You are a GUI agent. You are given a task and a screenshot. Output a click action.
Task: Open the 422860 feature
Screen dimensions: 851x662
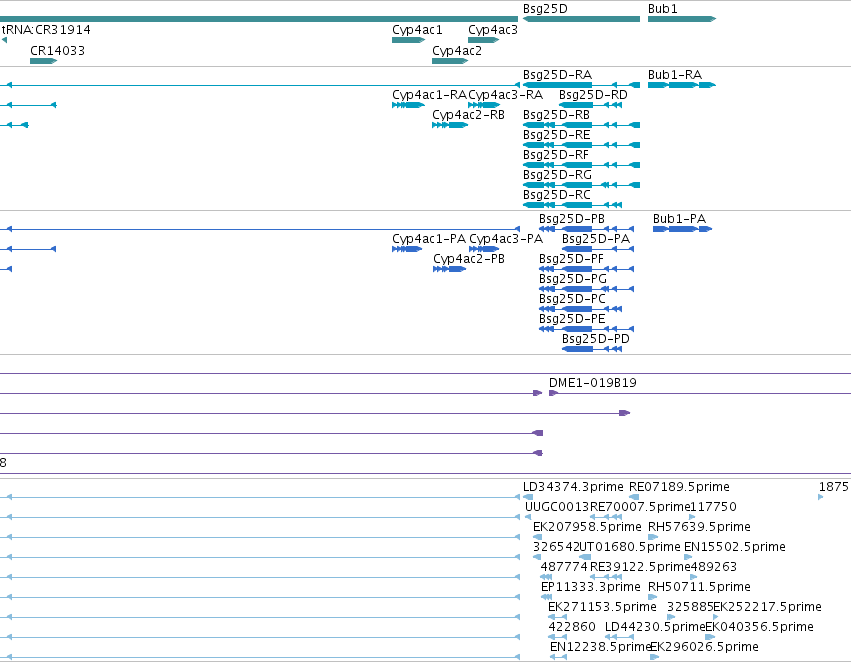point(557,638)
